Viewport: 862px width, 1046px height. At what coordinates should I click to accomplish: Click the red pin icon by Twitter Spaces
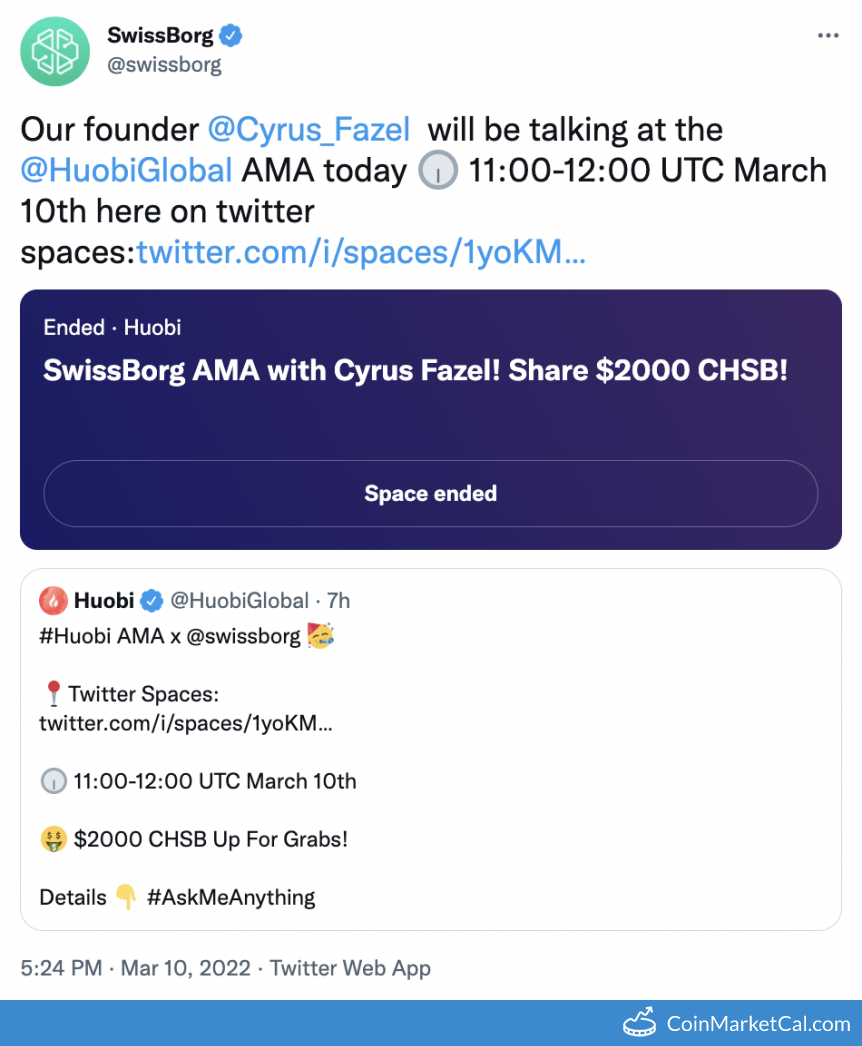53,693
